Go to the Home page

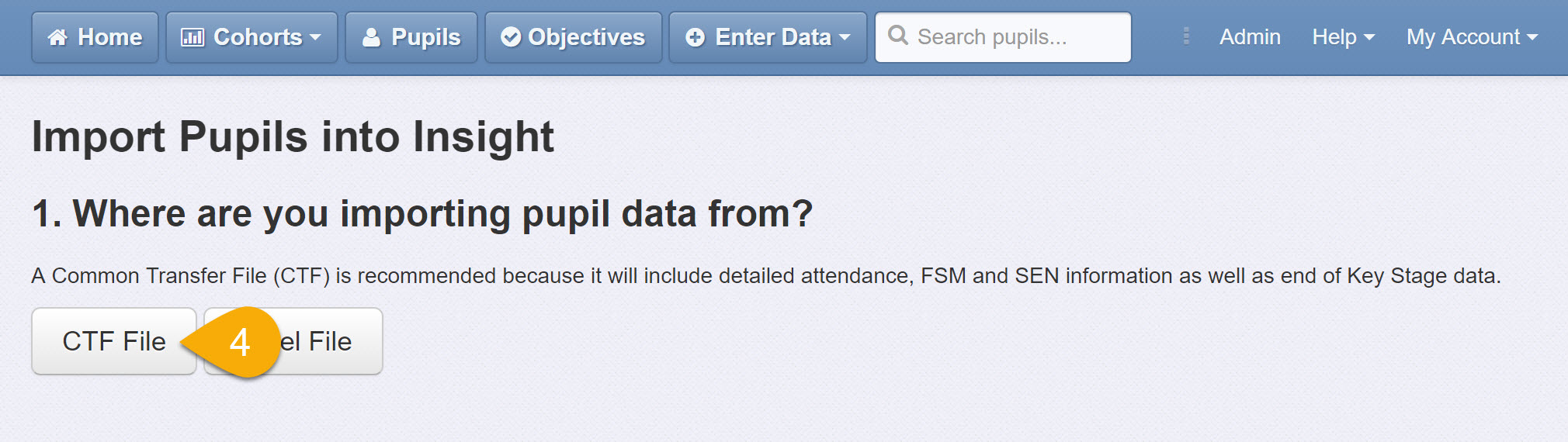95,37
